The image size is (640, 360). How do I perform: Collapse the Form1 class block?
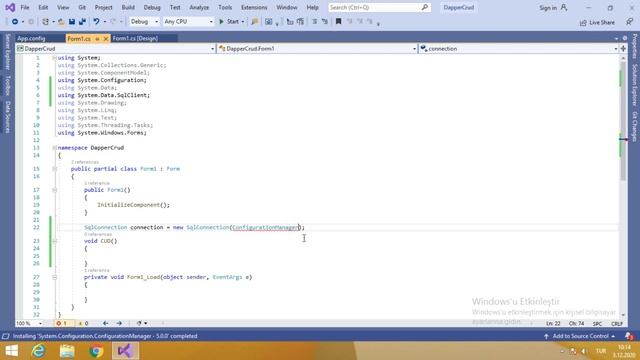click(x=54, y=169)
